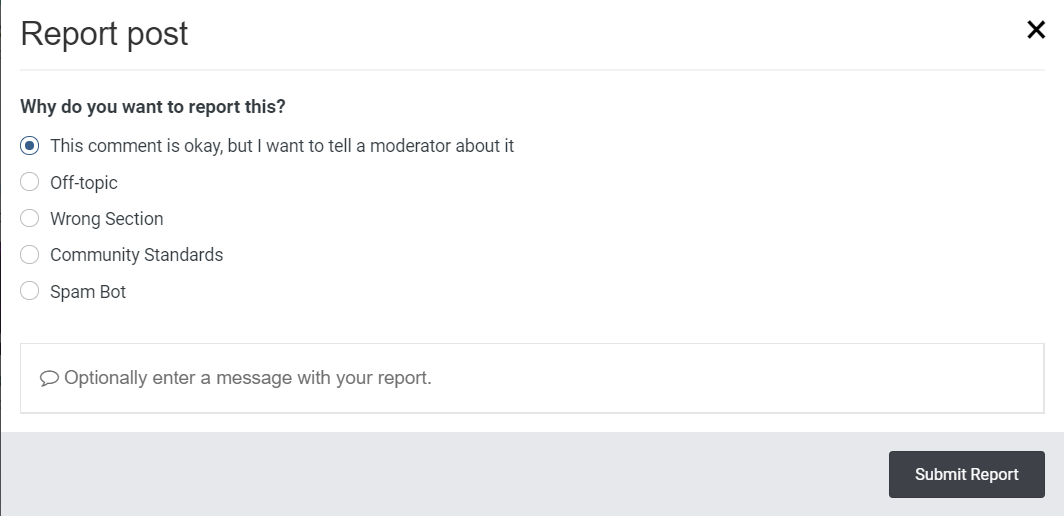Click the "Spam Bot" label text

pyautogui.click(x=88, y=292)
